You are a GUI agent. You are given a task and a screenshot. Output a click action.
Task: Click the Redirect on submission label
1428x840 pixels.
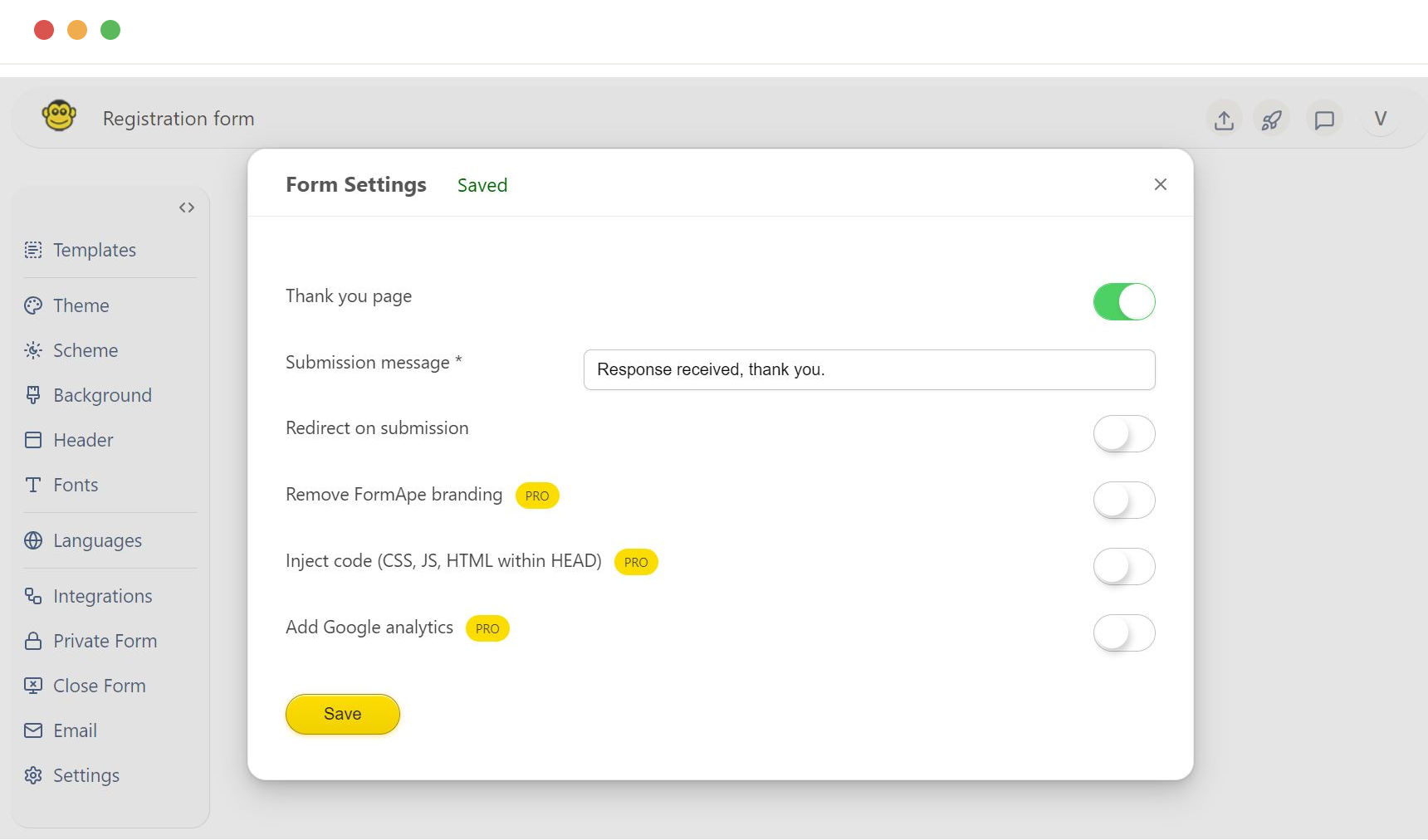(x=377, y=428)
